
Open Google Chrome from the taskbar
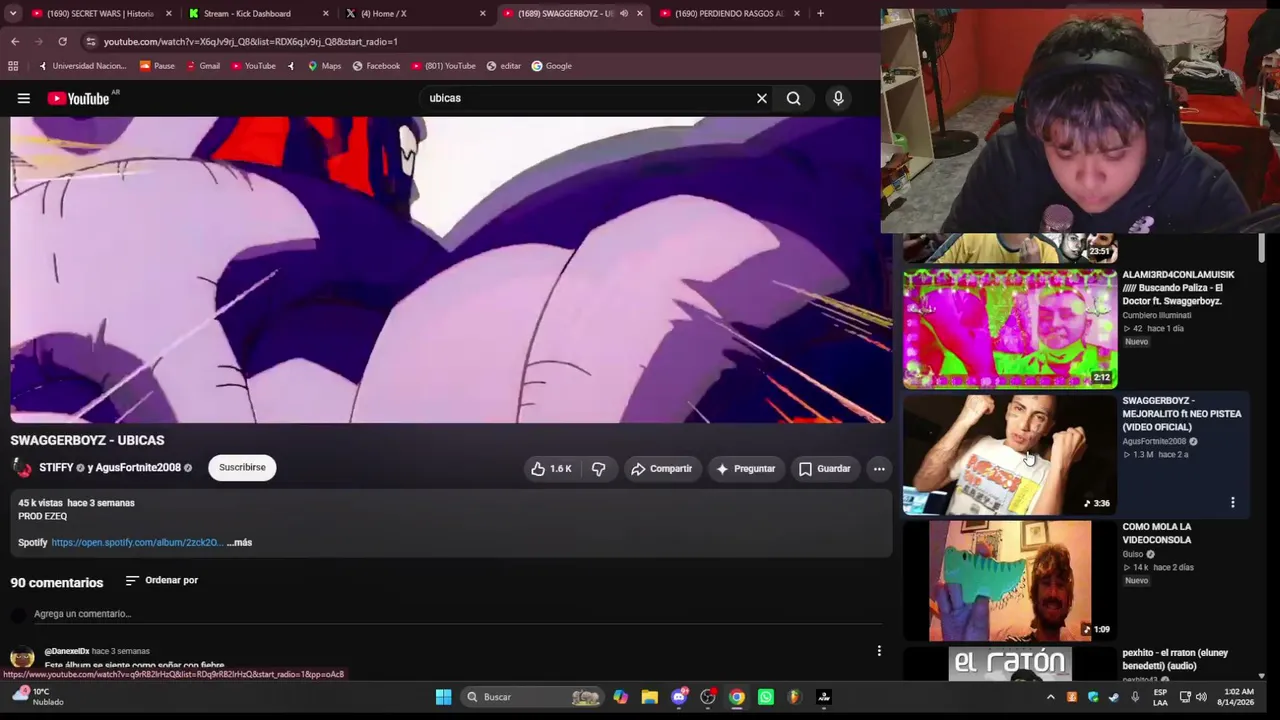(x=737, y=697)
